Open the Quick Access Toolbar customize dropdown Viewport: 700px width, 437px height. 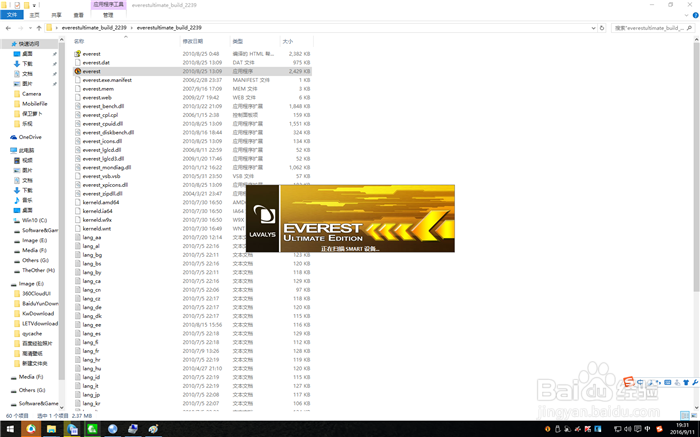[x=34, y=5]
